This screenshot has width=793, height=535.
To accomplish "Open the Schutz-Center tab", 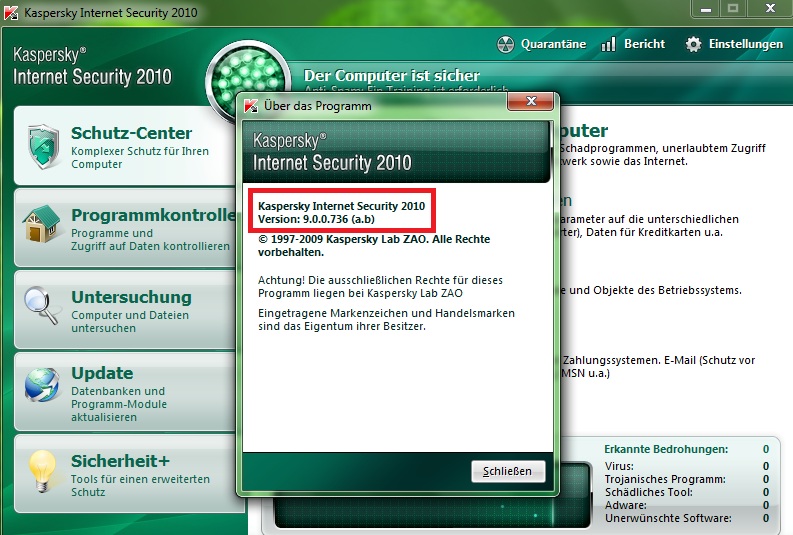I will [x=124, y=146].
